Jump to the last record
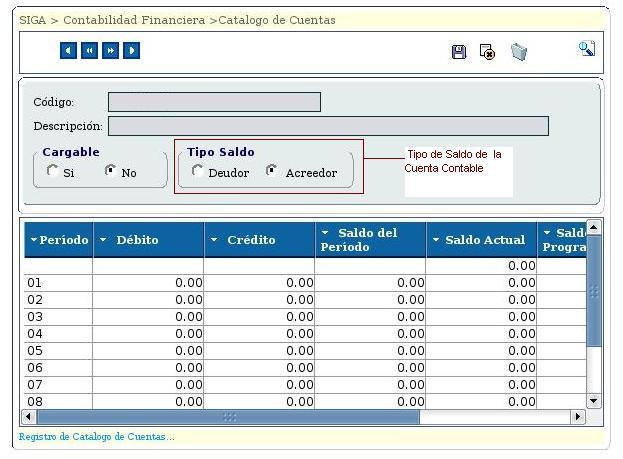 click(x=131, y=50)
